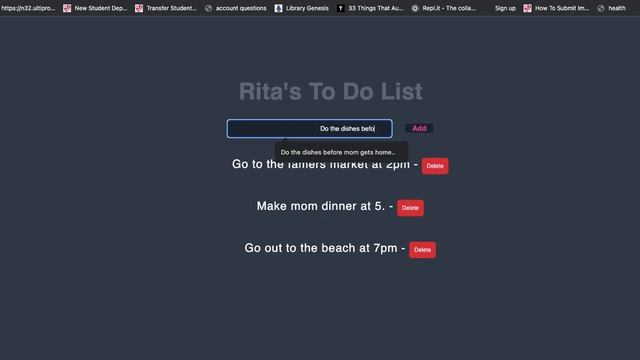The height and width of the screenshot is (360, 640).
Task: Click the account questions globe icon
Action: click(x=209, y=8)
